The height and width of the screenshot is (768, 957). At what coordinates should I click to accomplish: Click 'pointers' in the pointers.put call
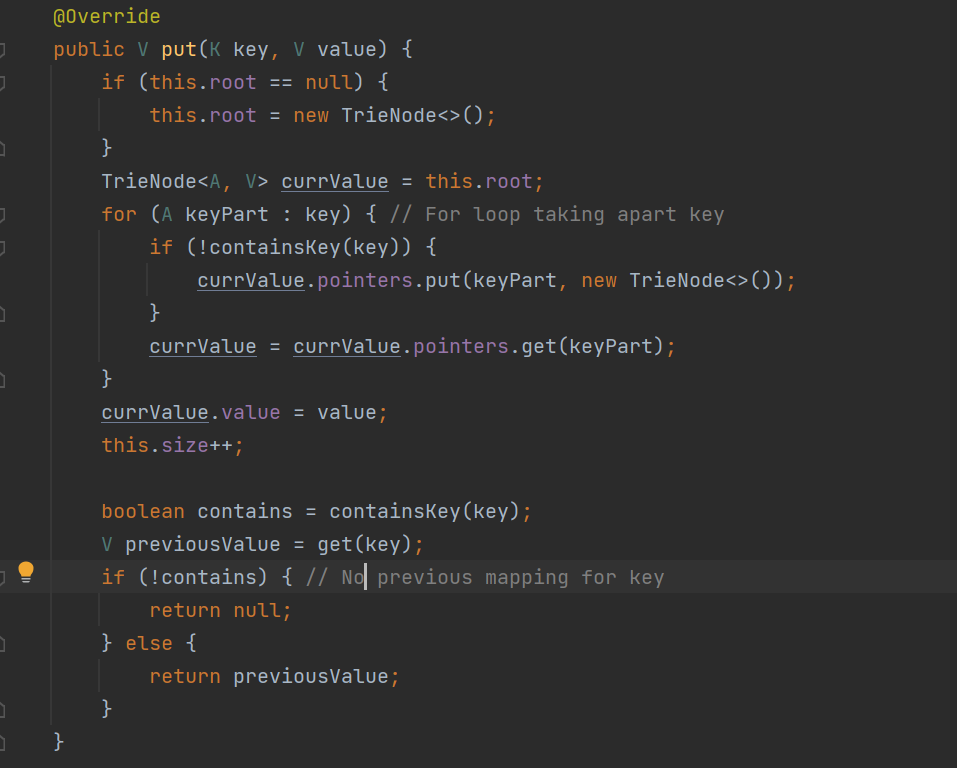365,280
